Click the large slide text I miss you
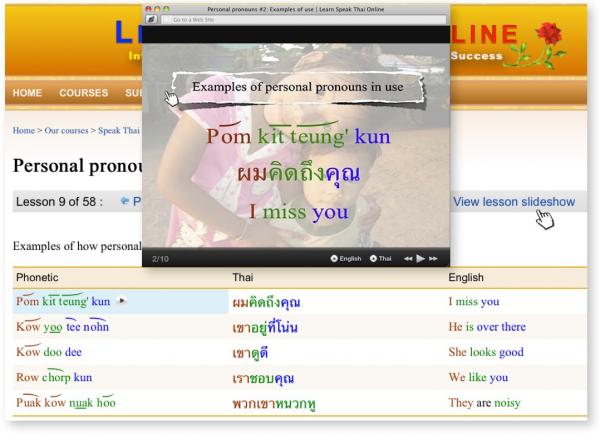 pyautogui.click(x=299, y=212)
